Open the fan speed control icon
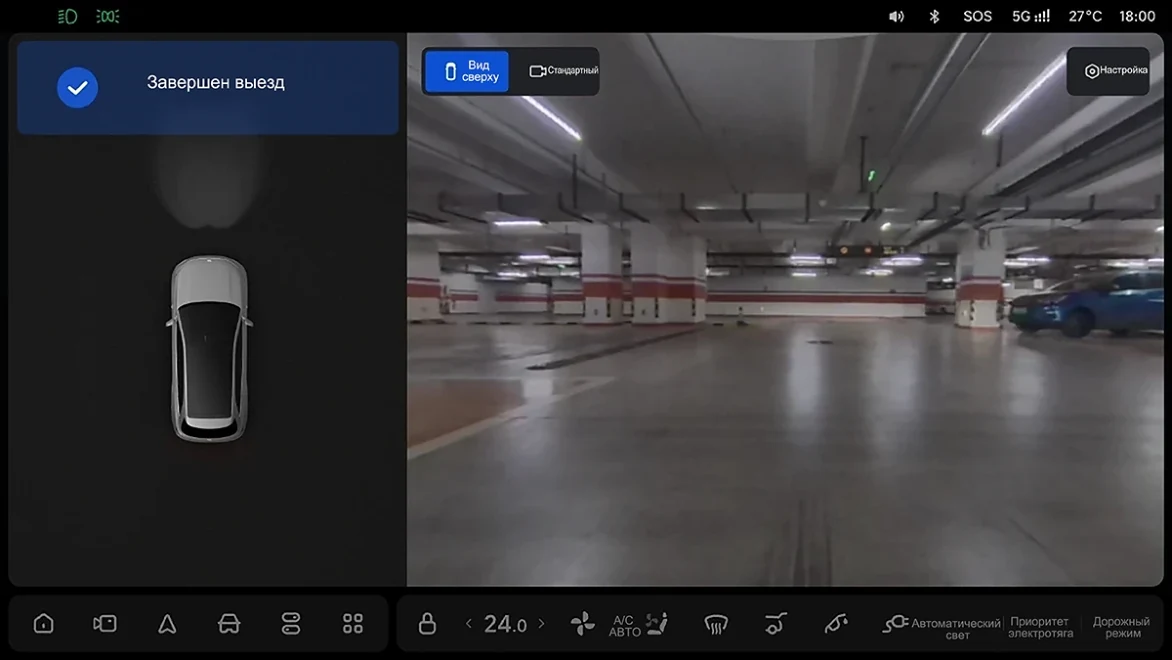This screenshot has height=660, width=1172. 582,623
